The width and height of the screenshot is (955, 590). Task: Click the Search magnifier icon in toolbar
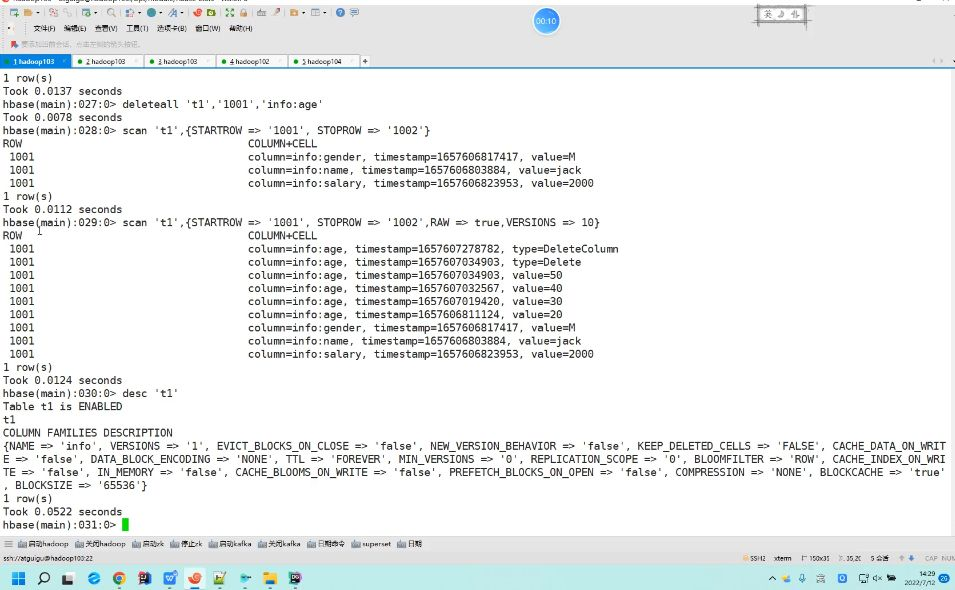pyautogui.click(x=111, y=13)
